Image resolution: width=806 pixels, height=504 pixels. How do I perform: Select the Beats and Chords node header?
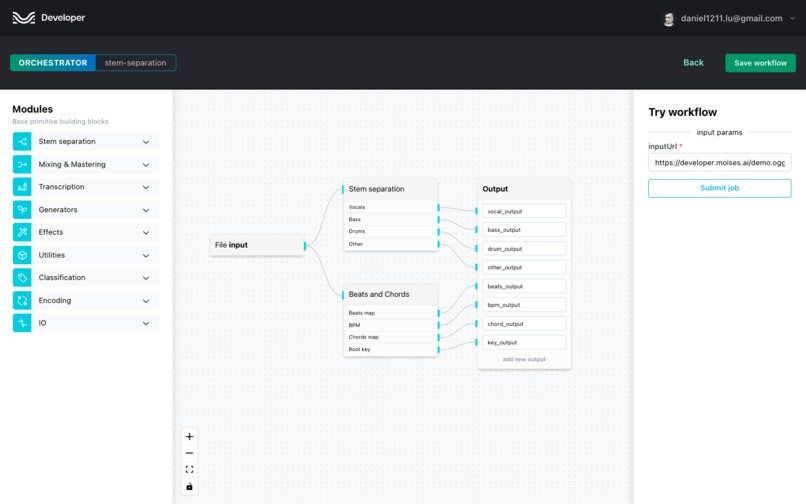pyautogui.click(x=390, y=294)
